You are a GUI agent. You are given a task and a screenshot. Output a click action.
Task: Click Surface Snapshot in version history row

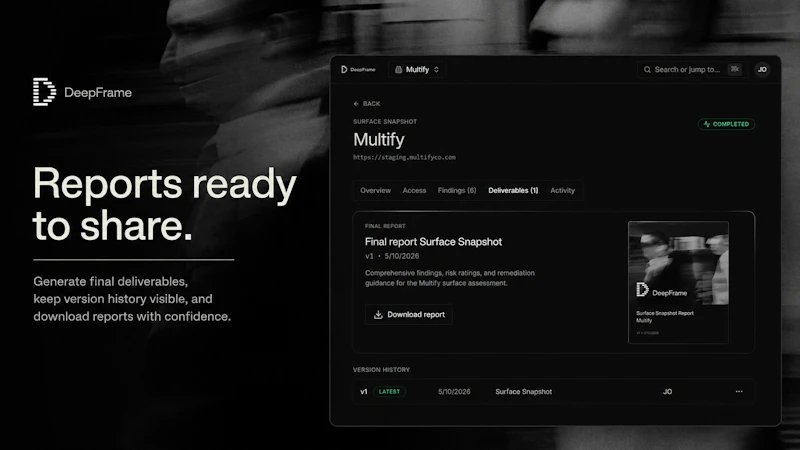pyautogui.click(x=523, y=392)
